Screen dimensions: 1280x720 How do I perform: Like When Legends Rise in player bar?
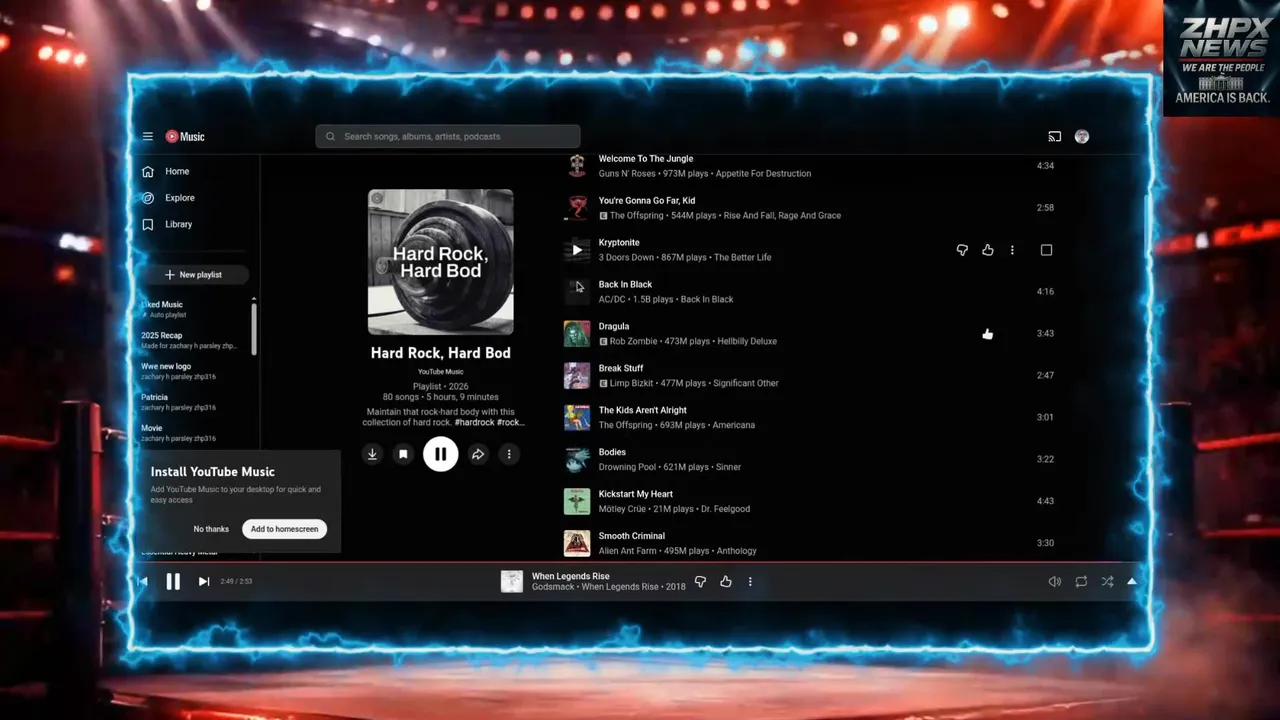726,581
